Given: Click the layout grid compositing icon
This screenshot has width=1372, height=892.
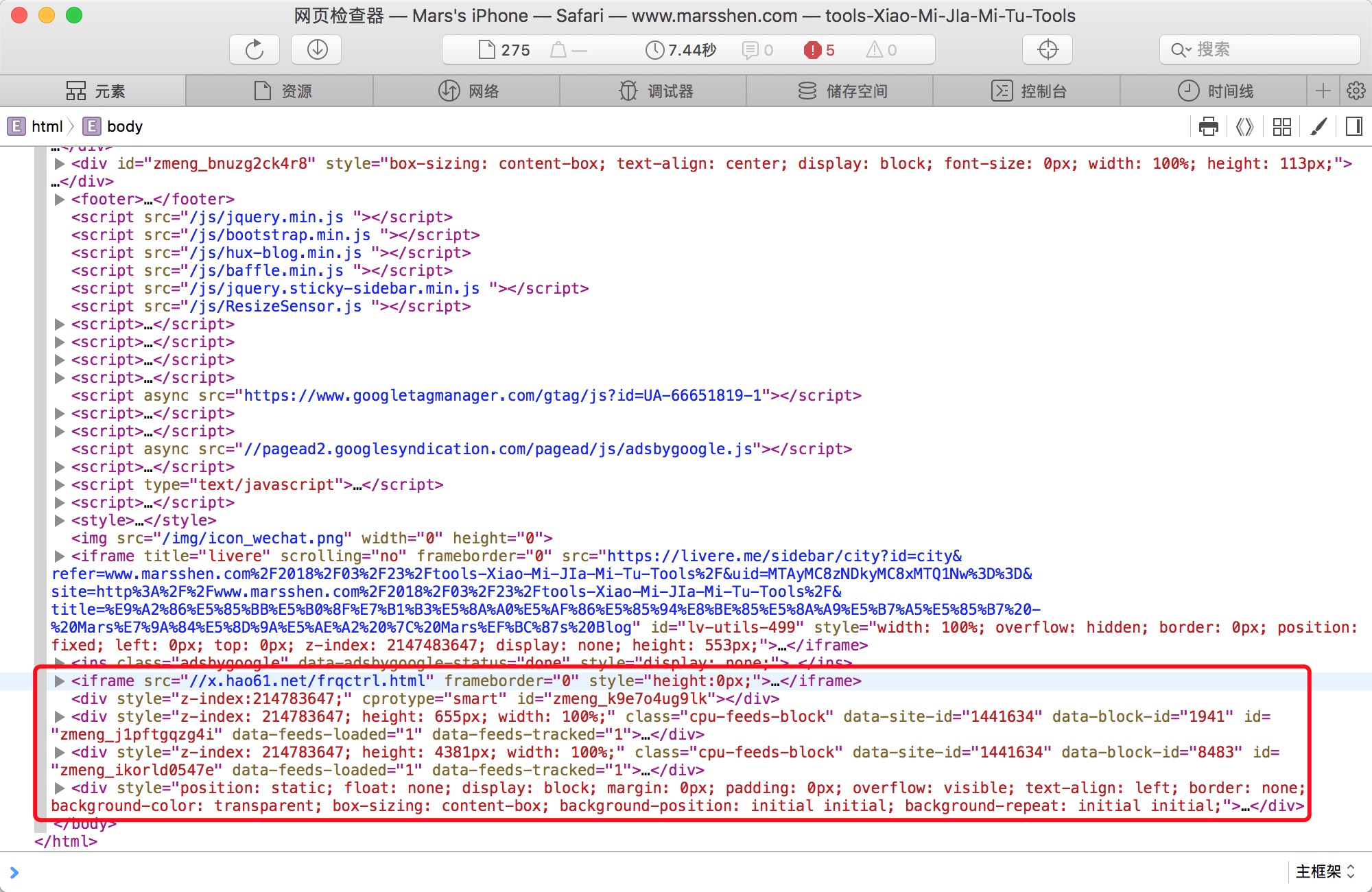Looking at the screenshot, I should click(x=1281, y=126).
